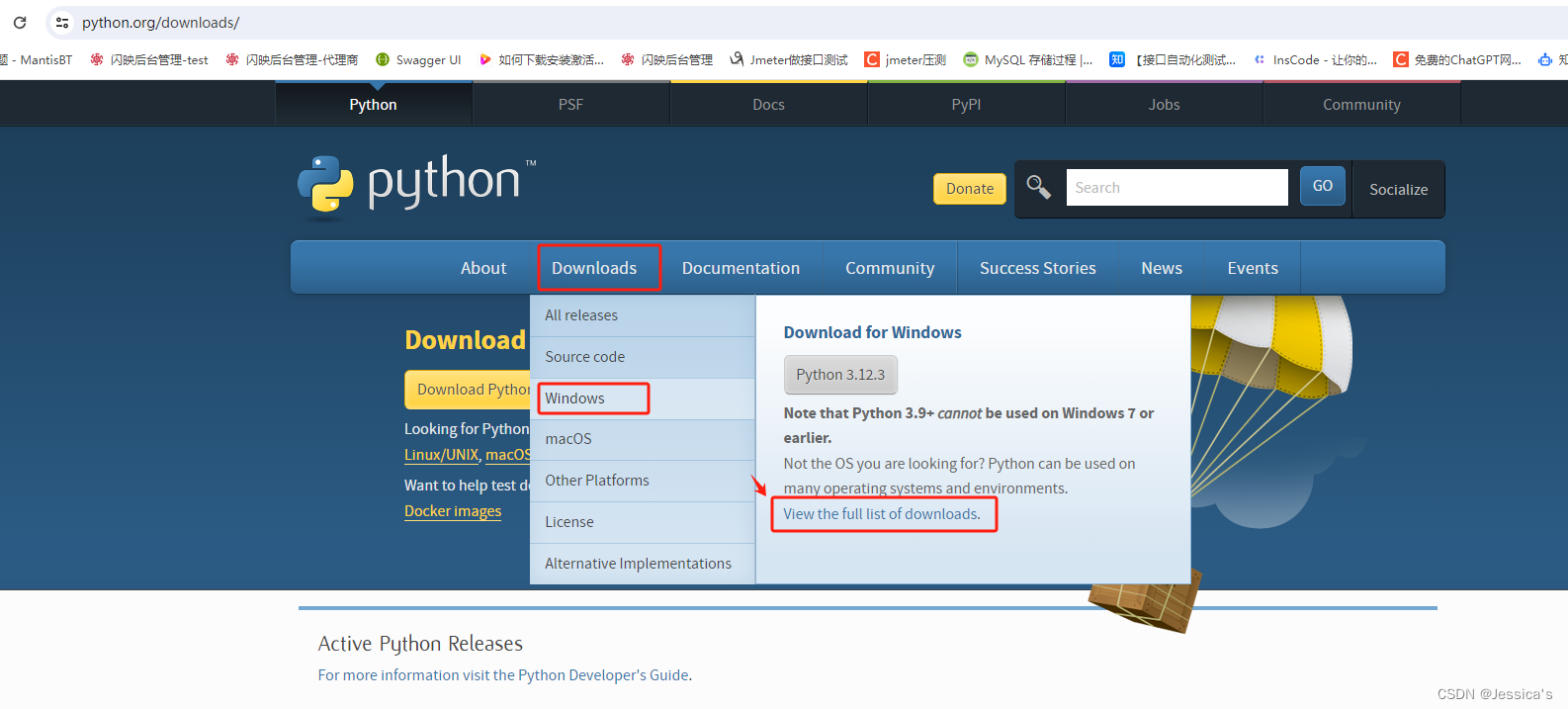Select Windows in Downloads submenu
Screen dimensions: 1568x709
643,399
